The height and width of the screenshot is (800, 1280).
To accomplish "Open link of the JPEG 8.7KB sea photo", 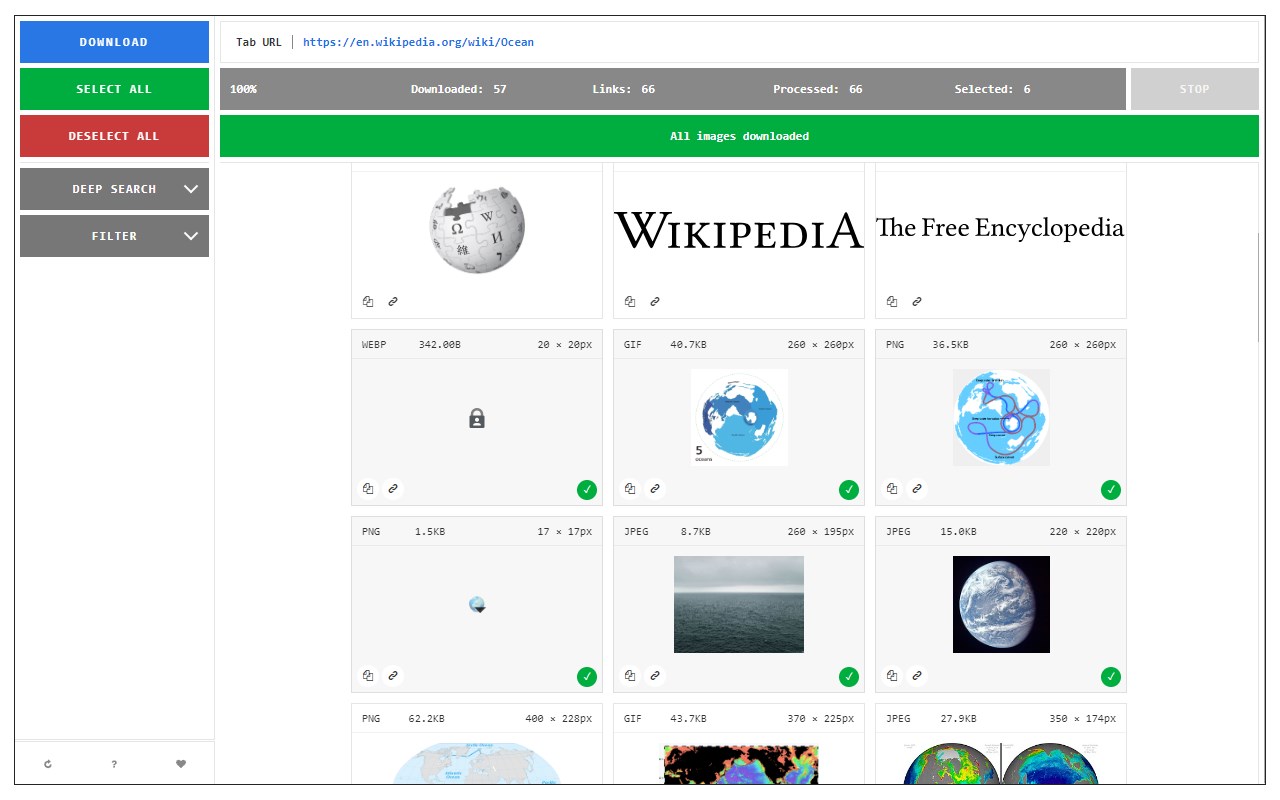I will (655, 676).
